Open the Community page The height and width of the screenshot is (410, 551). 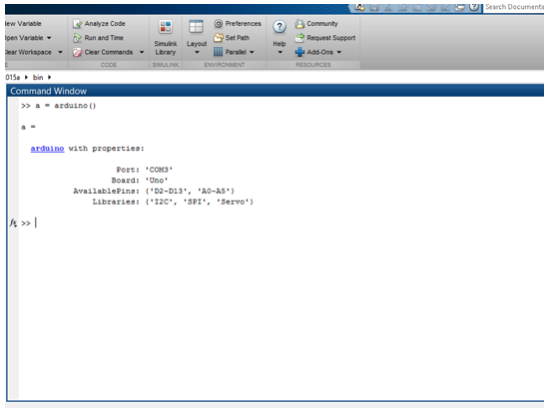click(x=316, y=24)
